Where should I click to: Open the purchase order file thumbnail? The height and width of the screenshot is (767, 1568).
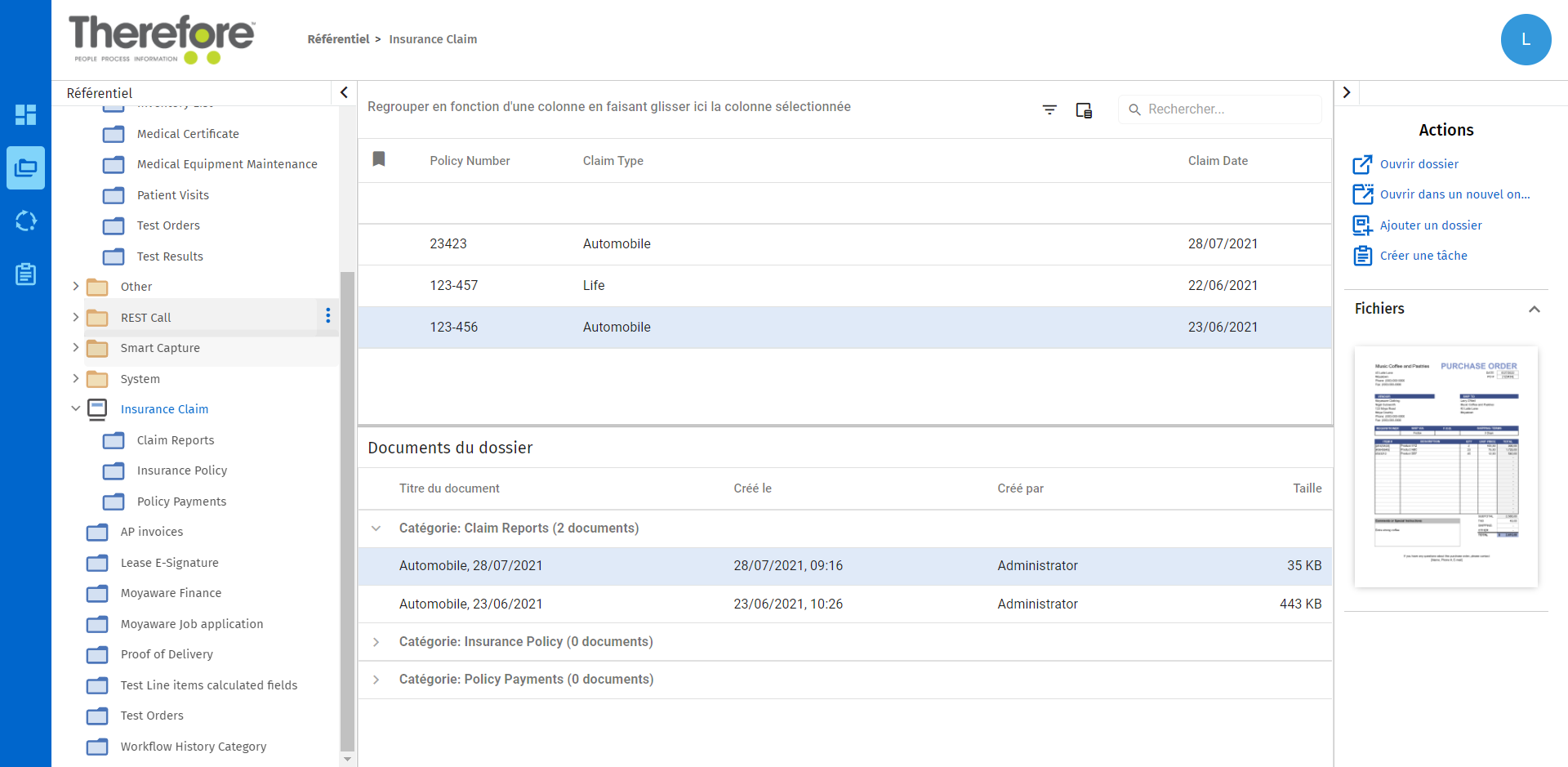pos(1445,466)
